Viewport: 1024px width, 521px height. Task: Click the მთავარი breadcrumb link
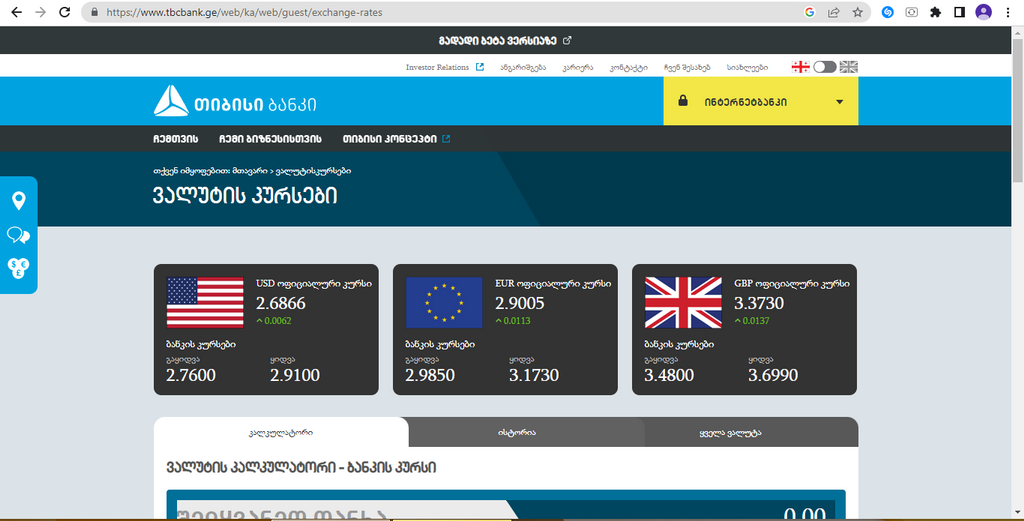250,170
